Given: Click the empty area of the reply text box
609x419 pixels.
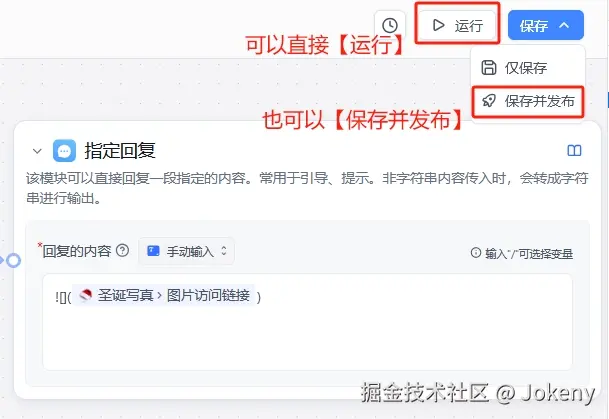Looking at the screenshot, I should click(x=307, y=338).
